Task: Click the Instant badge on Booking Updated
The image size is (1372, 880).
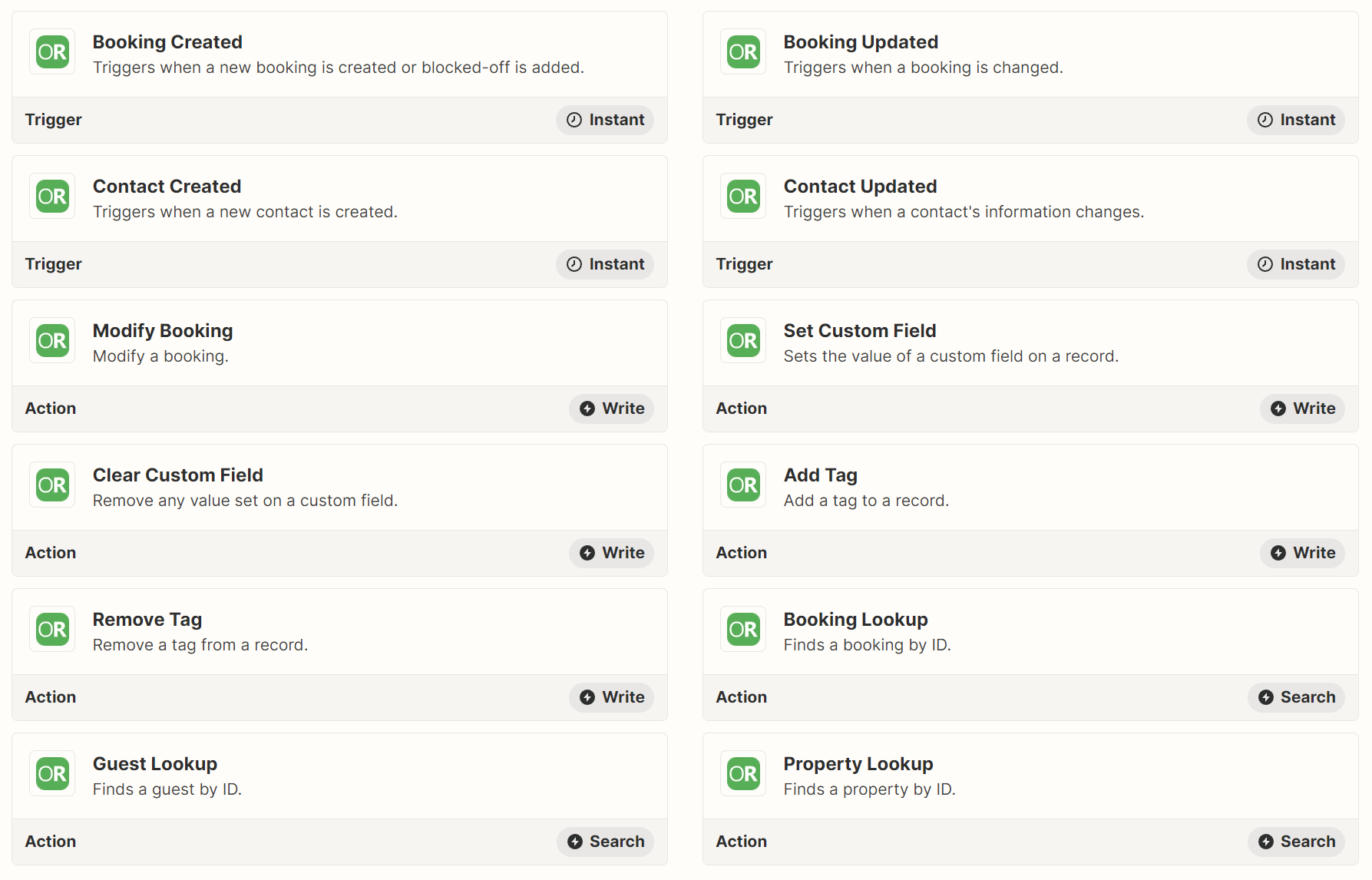Action: (1296, 120)
